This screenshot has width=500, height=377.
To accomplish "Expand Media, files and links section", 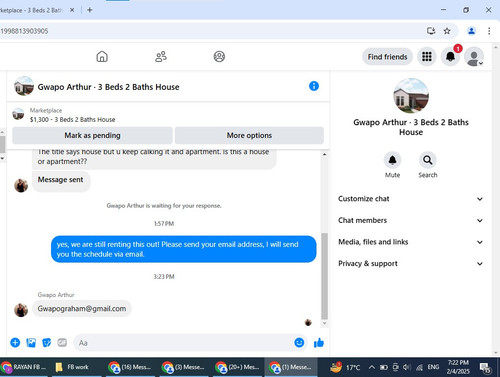I will click(411, 242).
